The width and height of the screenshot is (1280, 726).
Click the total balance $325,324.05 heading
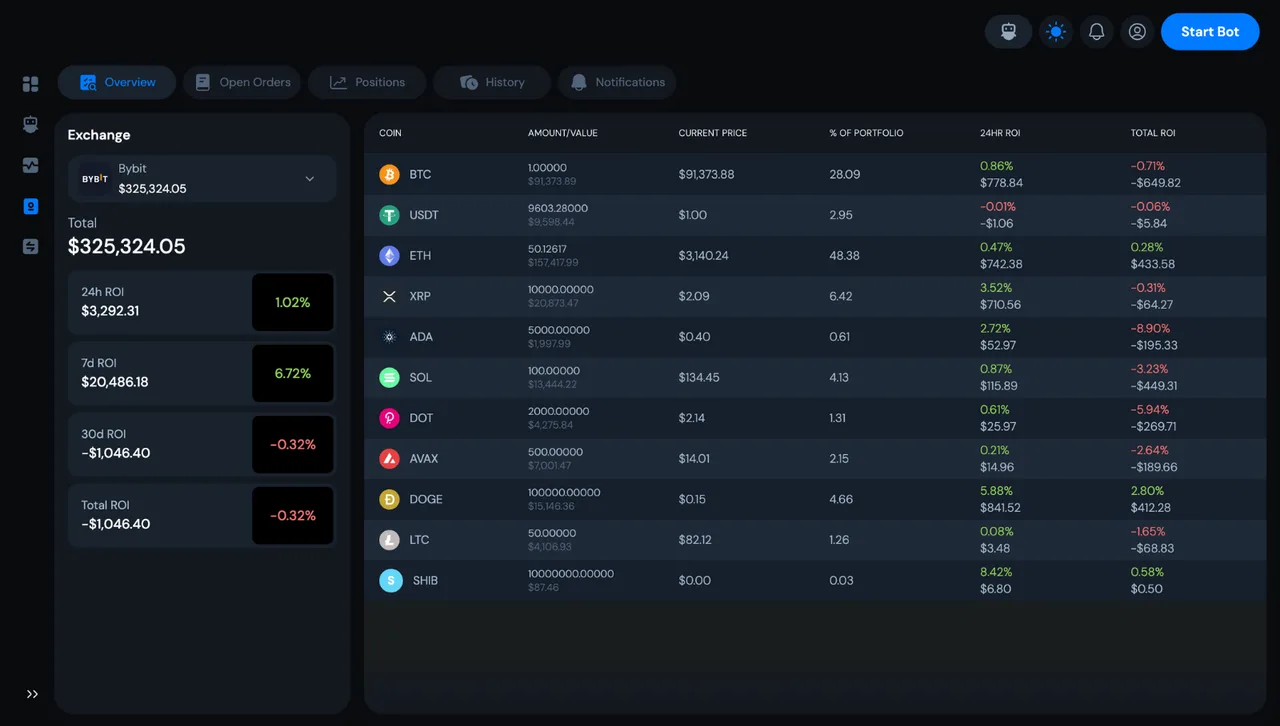(x=127, y=246)
